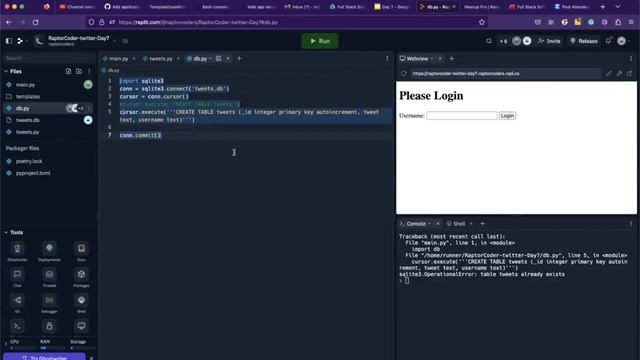Click the split-pane icon on db.py tab
This screenshot has width=640, height=360.
[x=219, y=58]
